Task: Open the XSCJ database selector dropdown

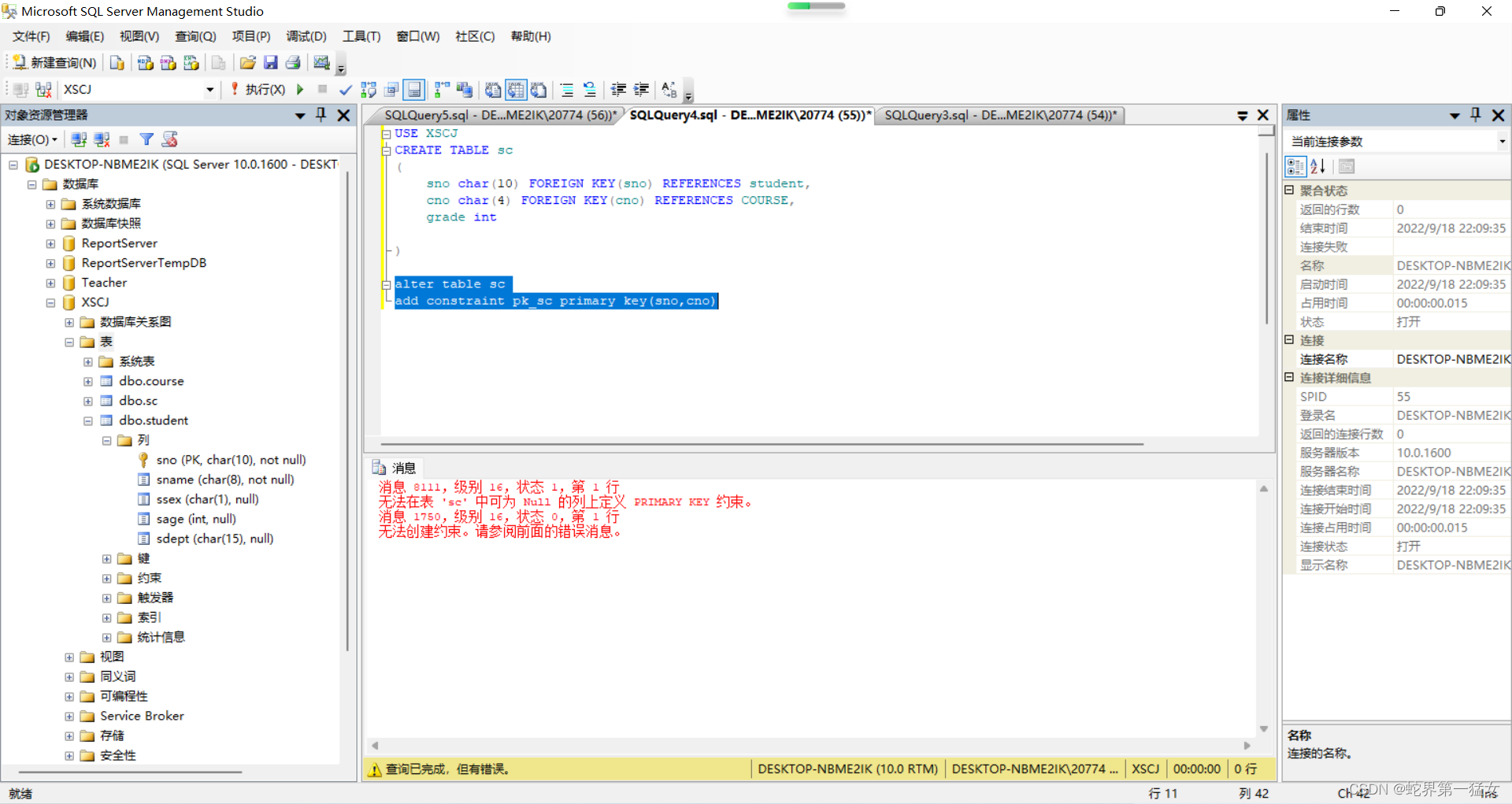Action: (209, 89)
